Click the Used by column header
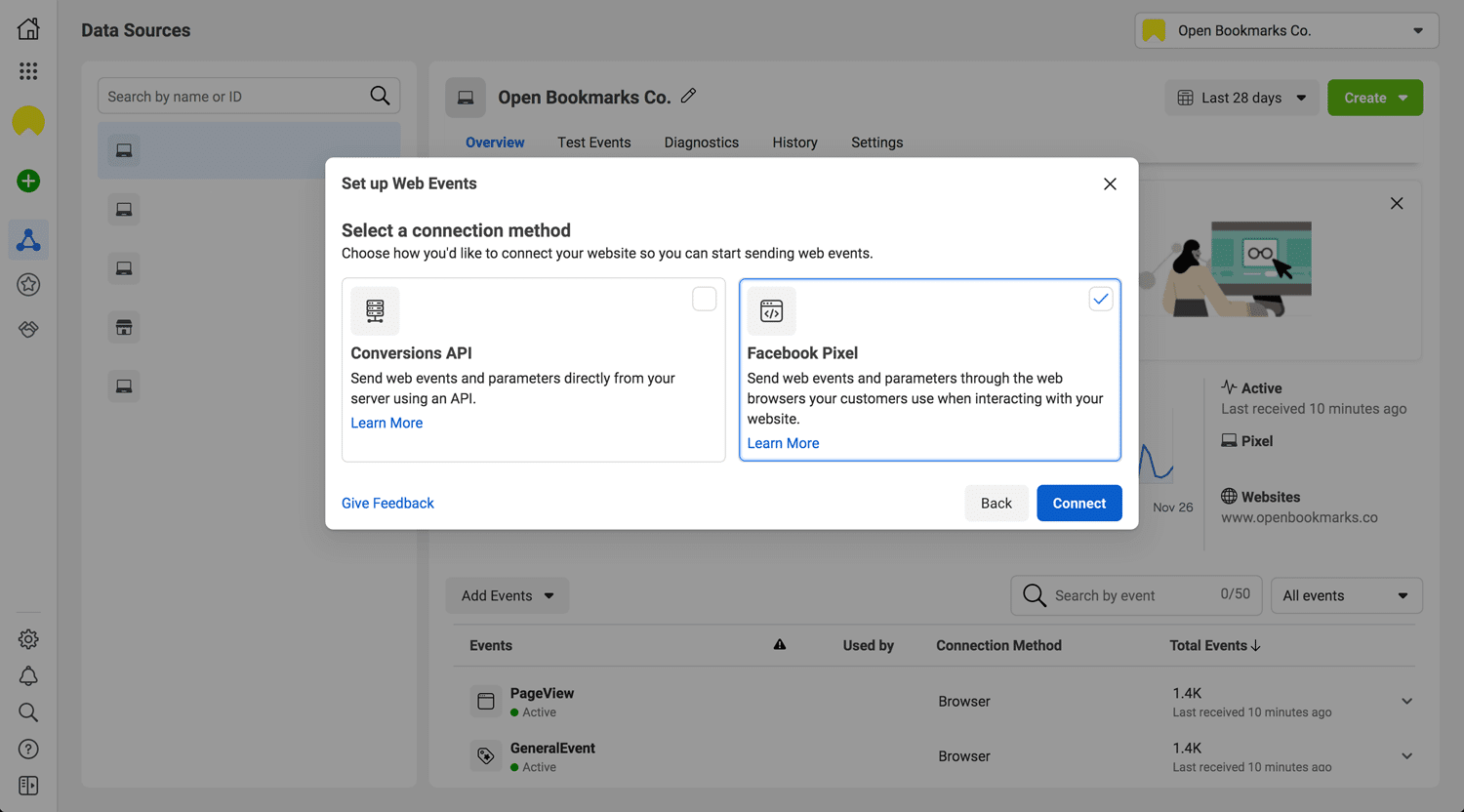1464x812 pixels. click(x=869, y=645)
